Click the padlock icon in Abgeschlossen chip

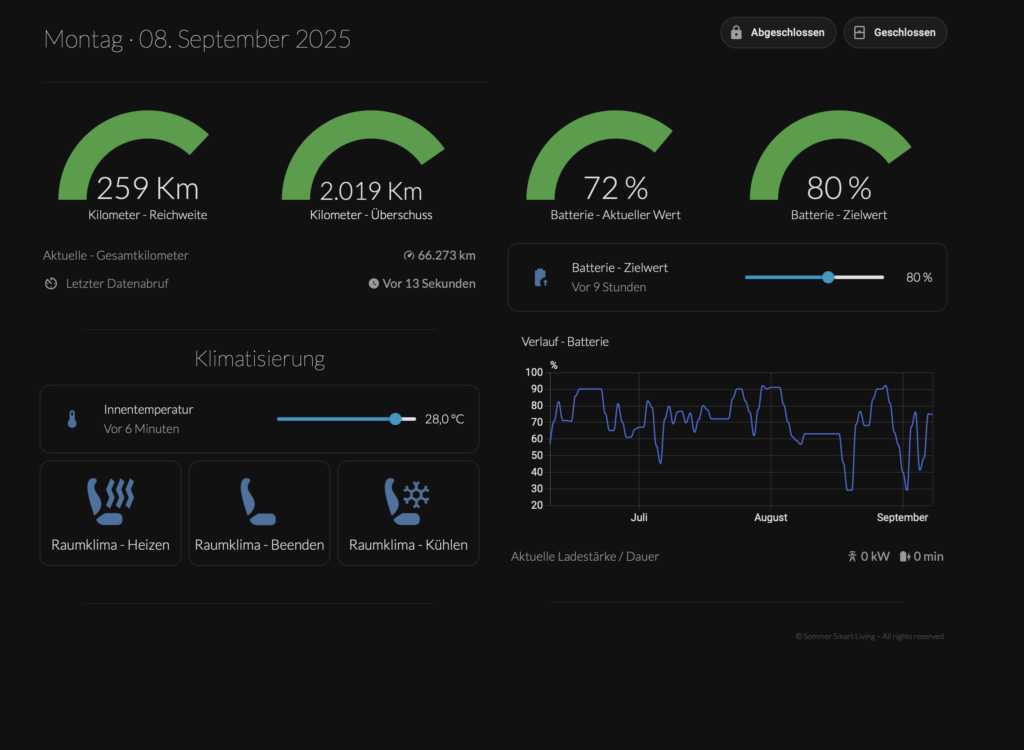coord(736,33)
